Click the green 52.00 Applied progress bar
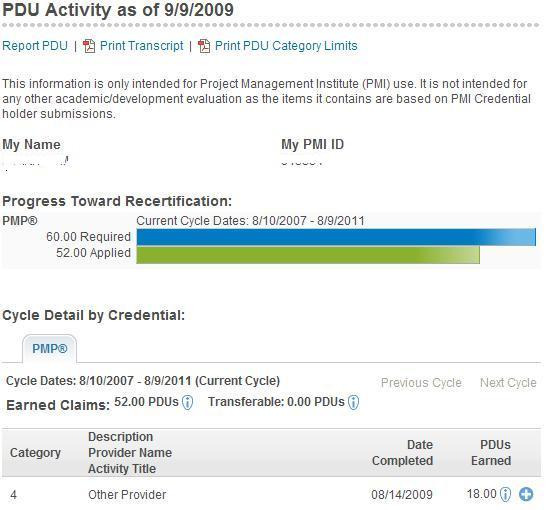The width and height of the screenshot is (550, 510). coord(308,255)
